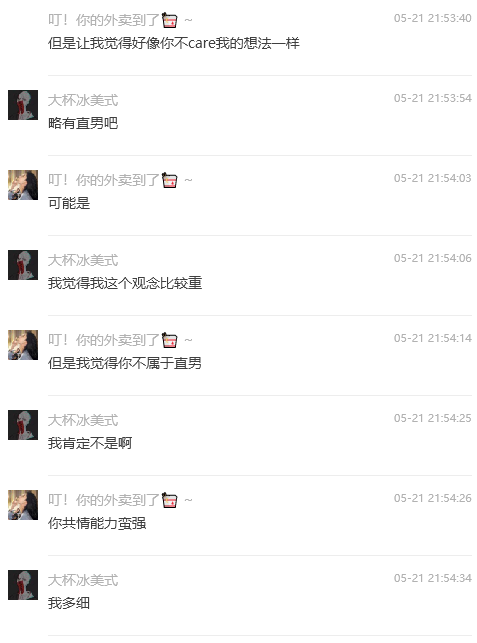
Task: Click avatar beside message 你共情能力蛮强
Action: tap(23, 505)
